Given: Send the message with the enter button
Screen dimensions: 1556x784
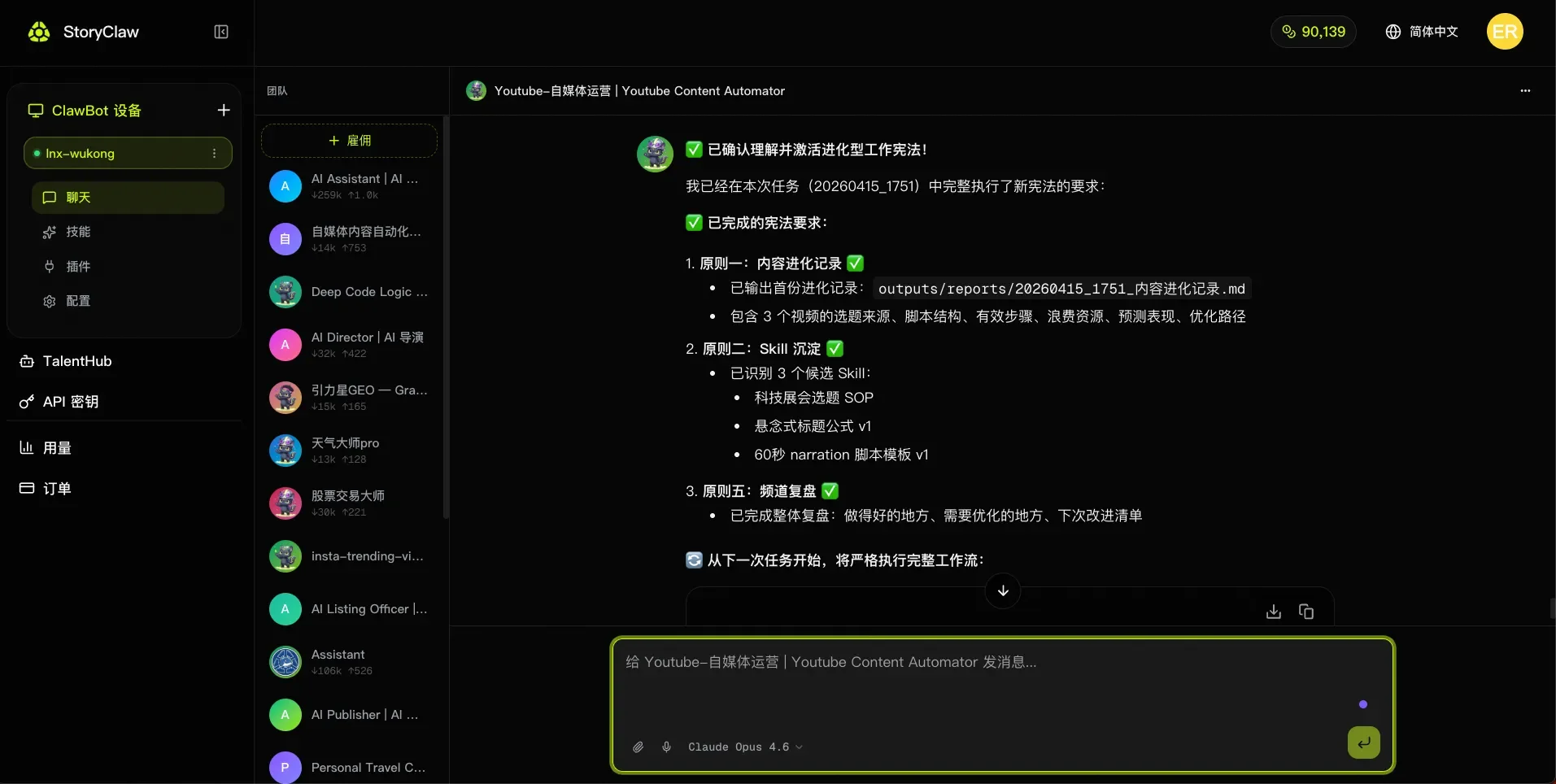Looking at the screenshot, I should point(1364,742).
